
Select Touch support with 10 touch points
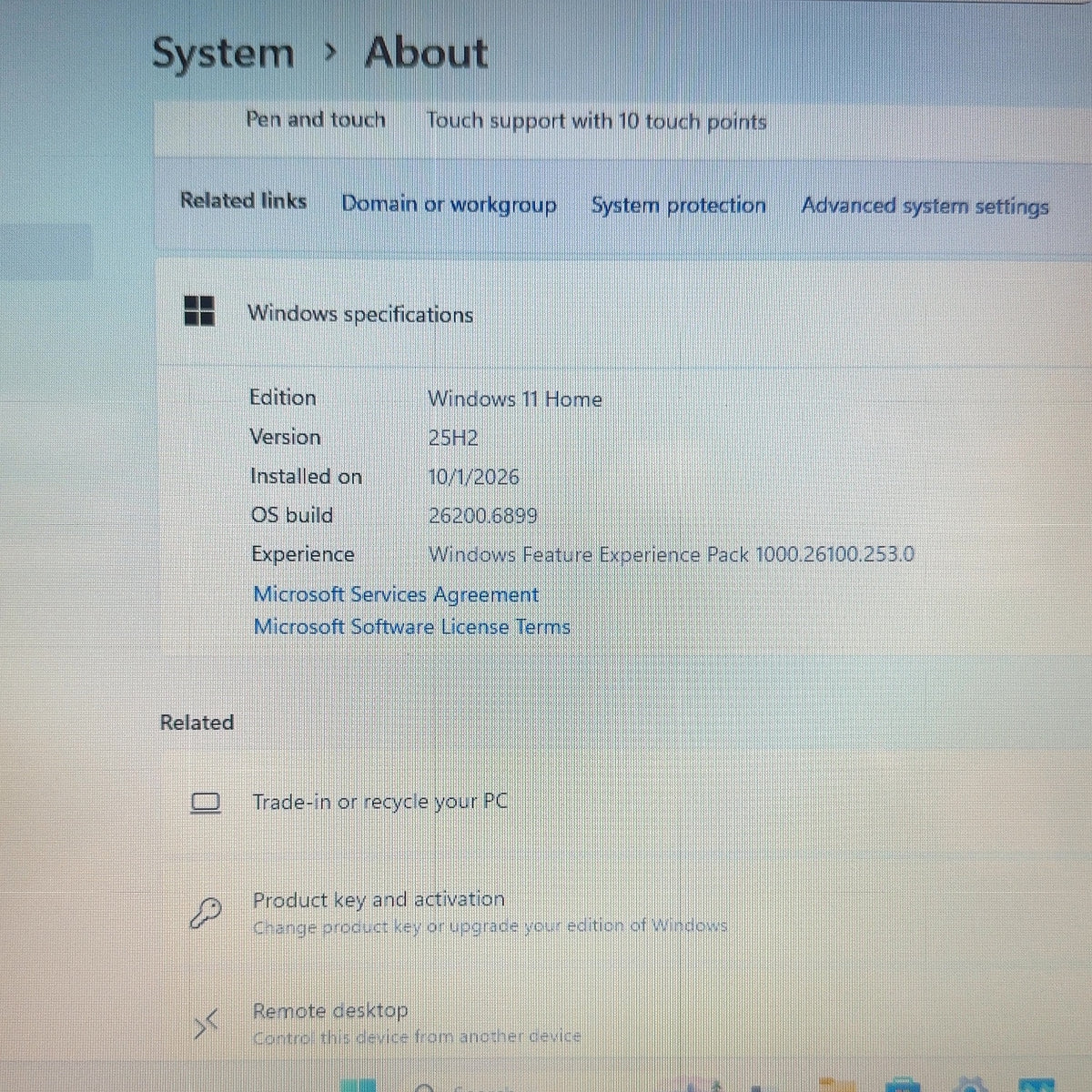tap(597, 121)
